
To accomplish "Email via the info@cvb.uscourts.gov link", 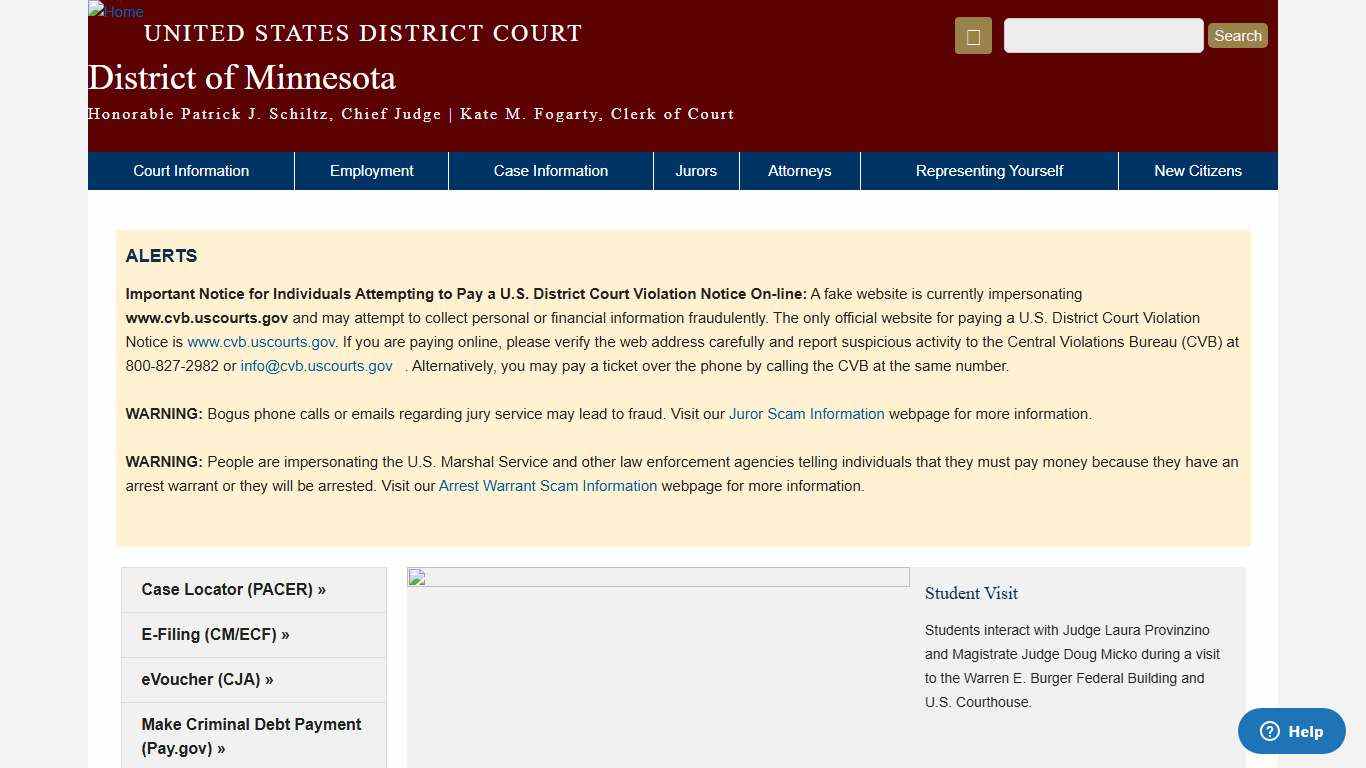I will click(x=316, y=366).
